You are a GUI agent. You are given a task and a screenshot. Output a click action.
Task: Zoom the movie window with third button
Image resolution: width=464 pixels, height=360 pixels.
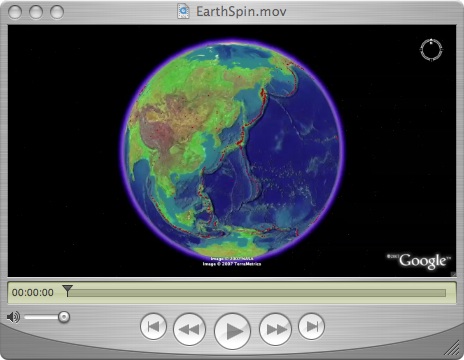(x=57, y=12)
